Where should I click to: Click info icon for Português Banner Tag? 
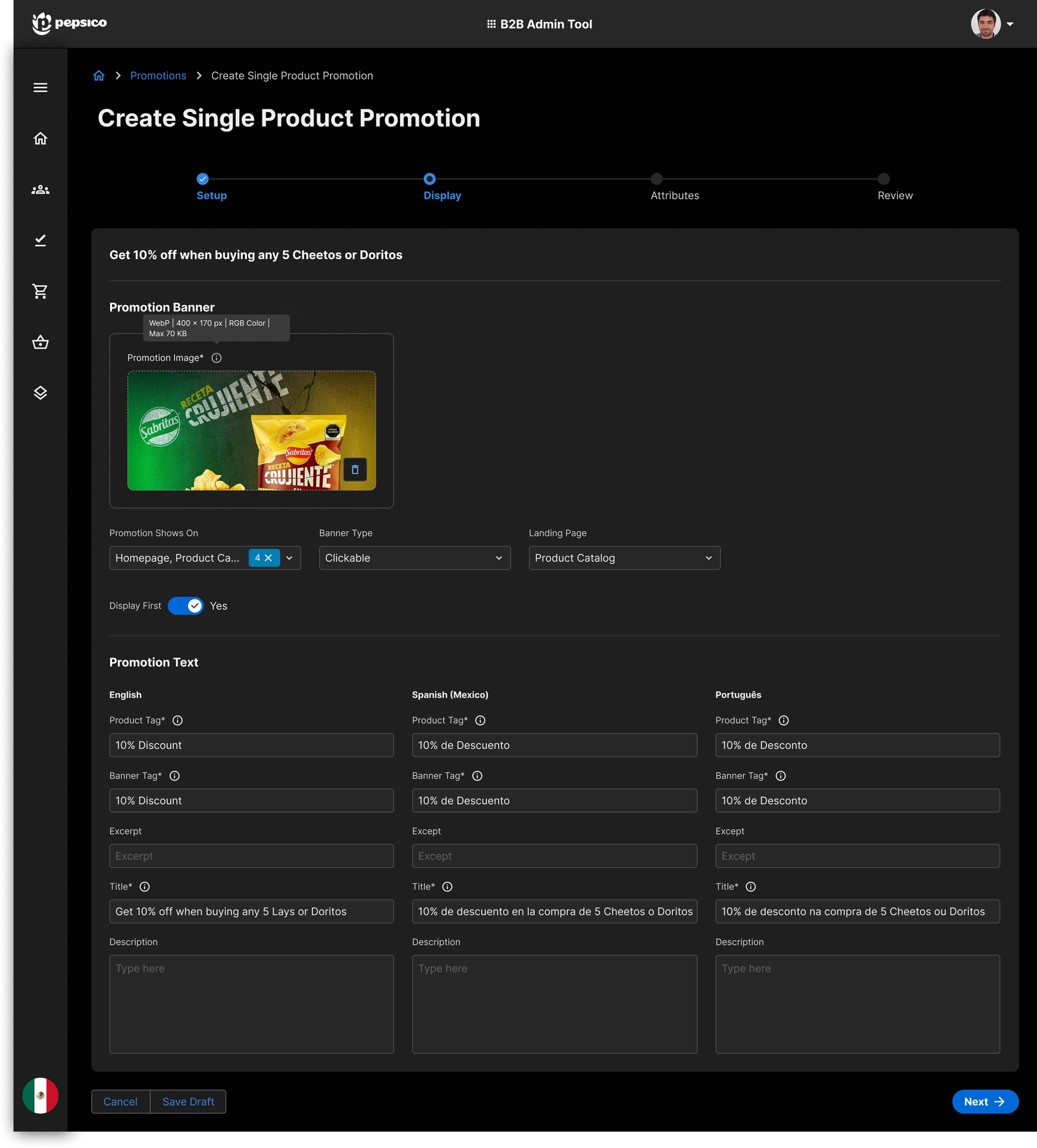pos(780,776)
